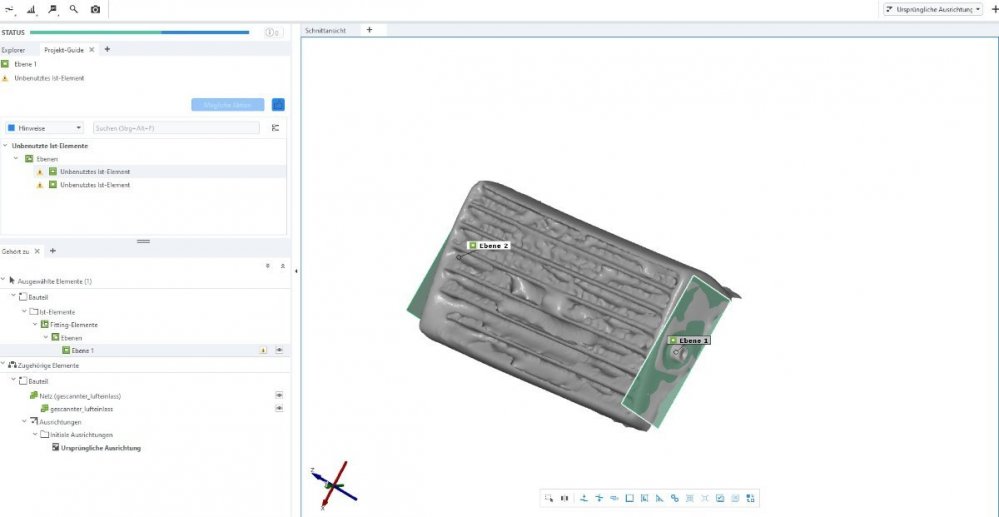Click the tree view icon beside search field

click(x=275, y=128)
